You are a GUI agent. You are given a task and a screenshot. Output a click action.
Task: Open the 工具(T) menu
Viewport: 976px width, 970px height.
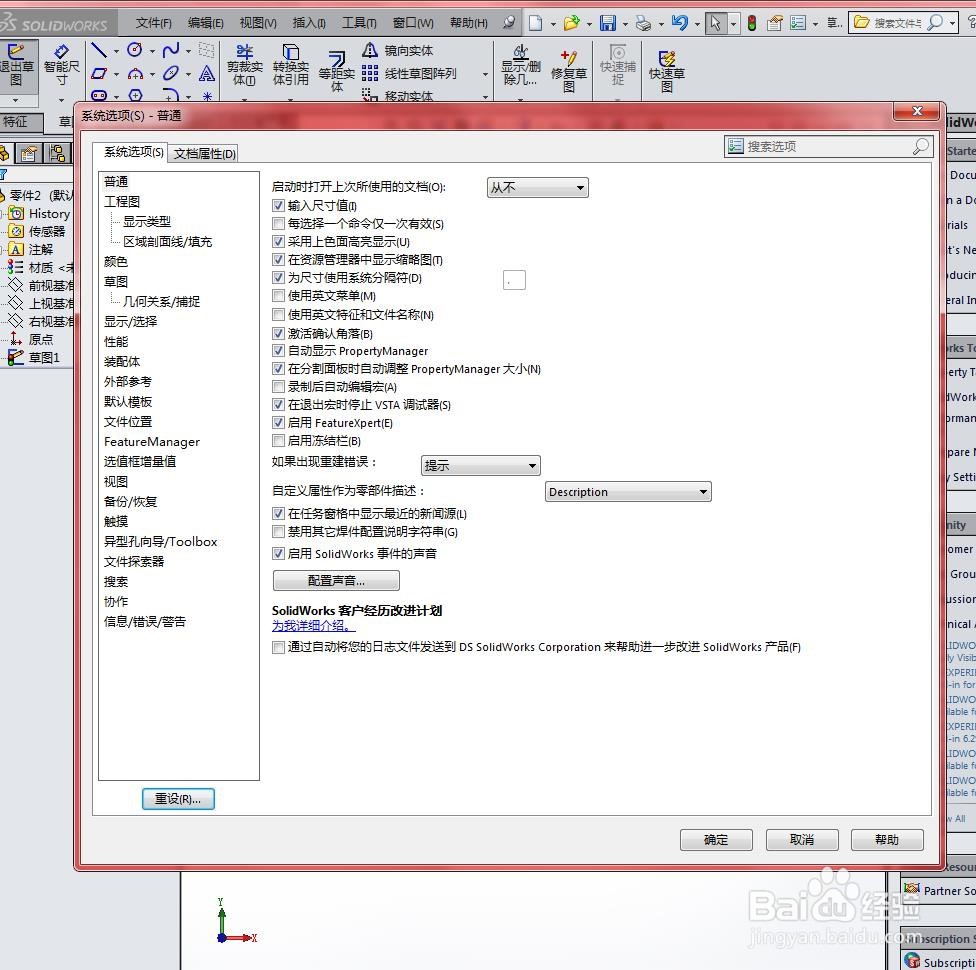tap(359, 23)
